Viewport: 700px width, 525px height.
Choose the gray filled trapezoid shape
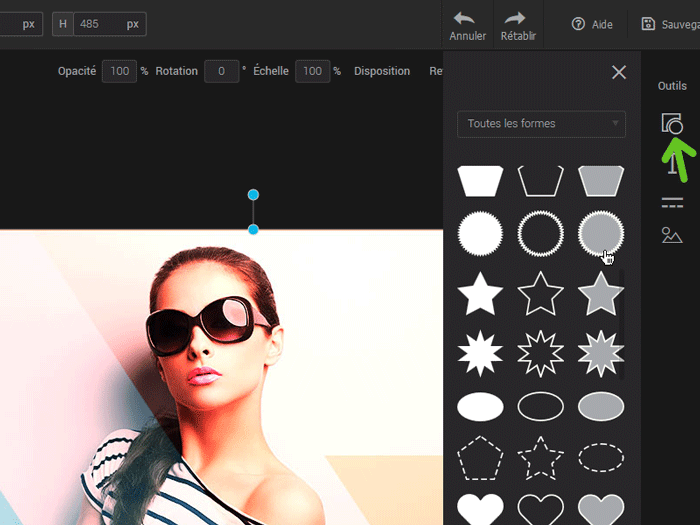pos(601,180)
